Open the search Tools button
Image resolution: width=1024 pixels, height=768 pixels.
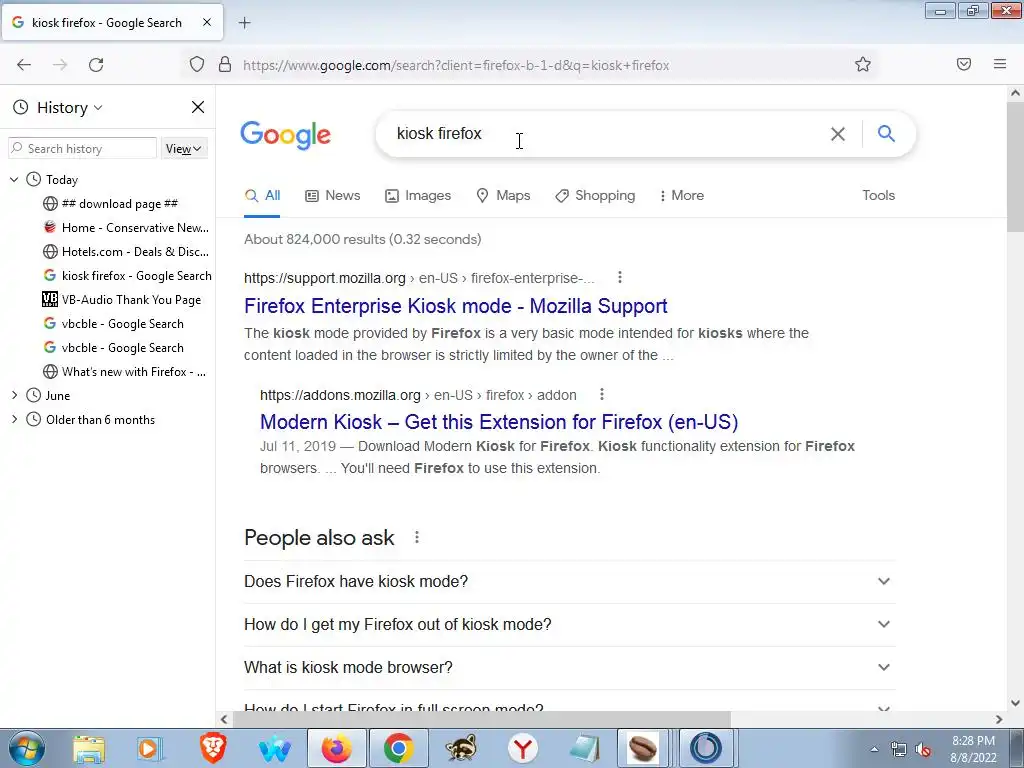[878, 195]
